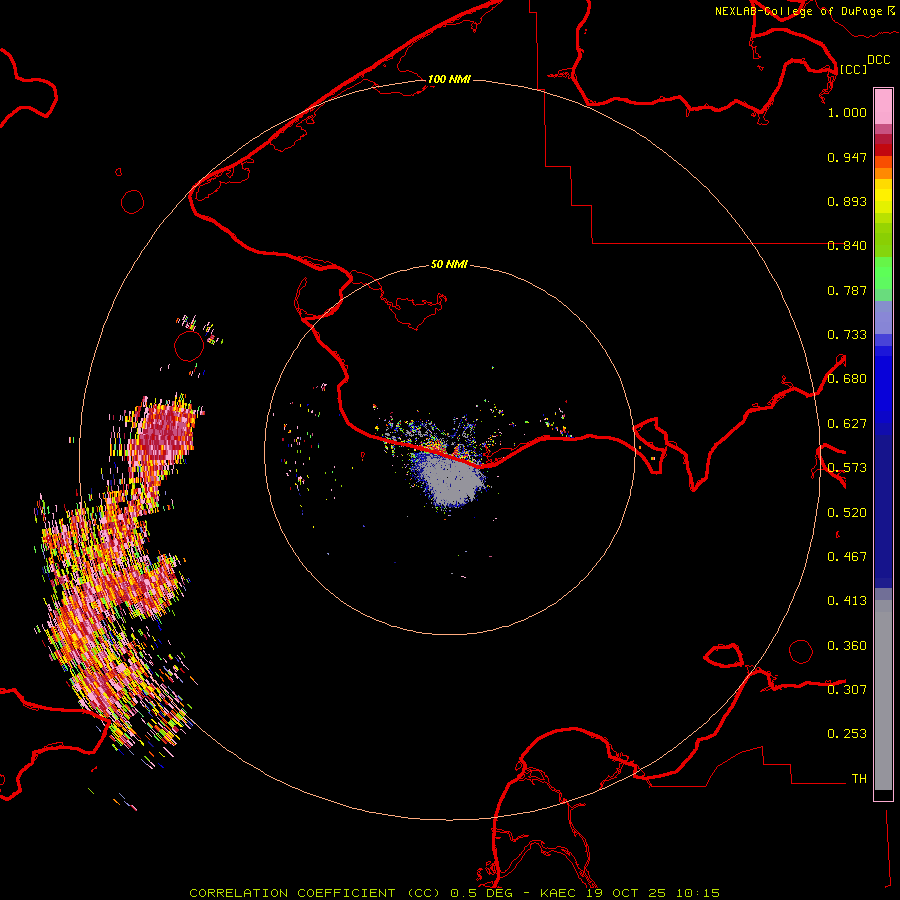Select the 0.840 scale value
This screenshot has width=900, height=900.
[847, 246]
